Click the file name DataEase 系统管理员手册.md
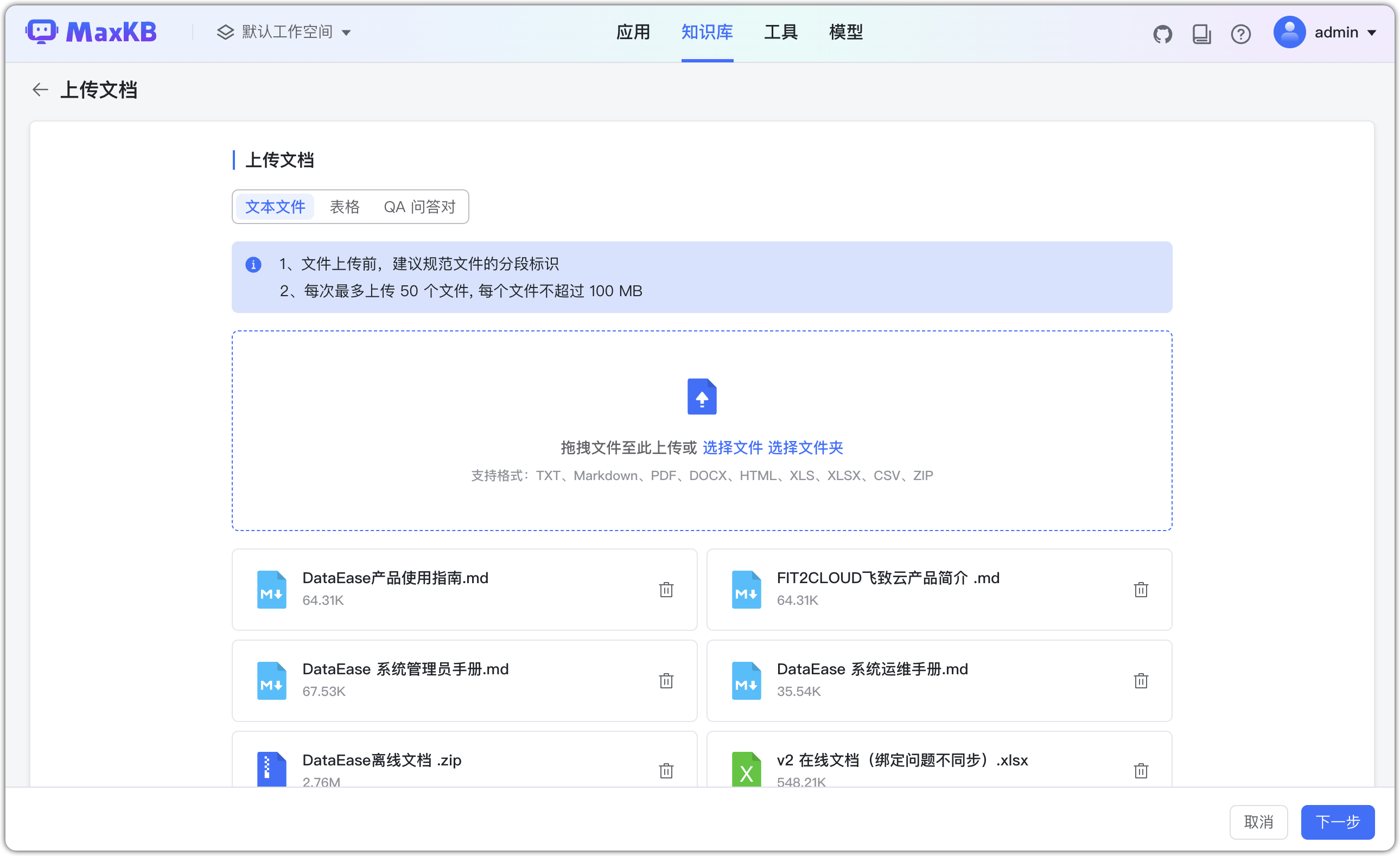Screen dimensions: 1400x856 [405, 668]
